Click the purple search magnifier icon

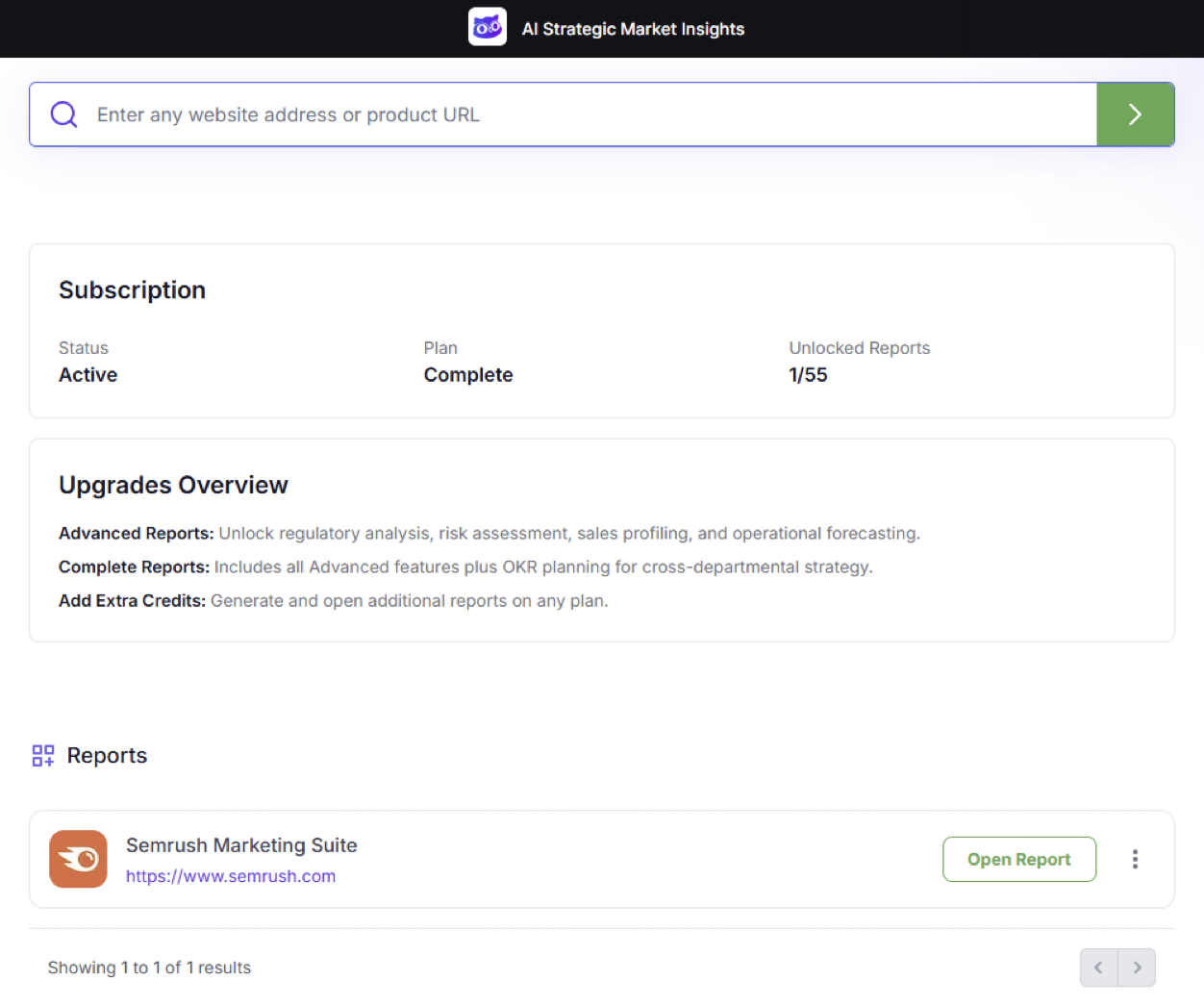(x=63, y=113)
